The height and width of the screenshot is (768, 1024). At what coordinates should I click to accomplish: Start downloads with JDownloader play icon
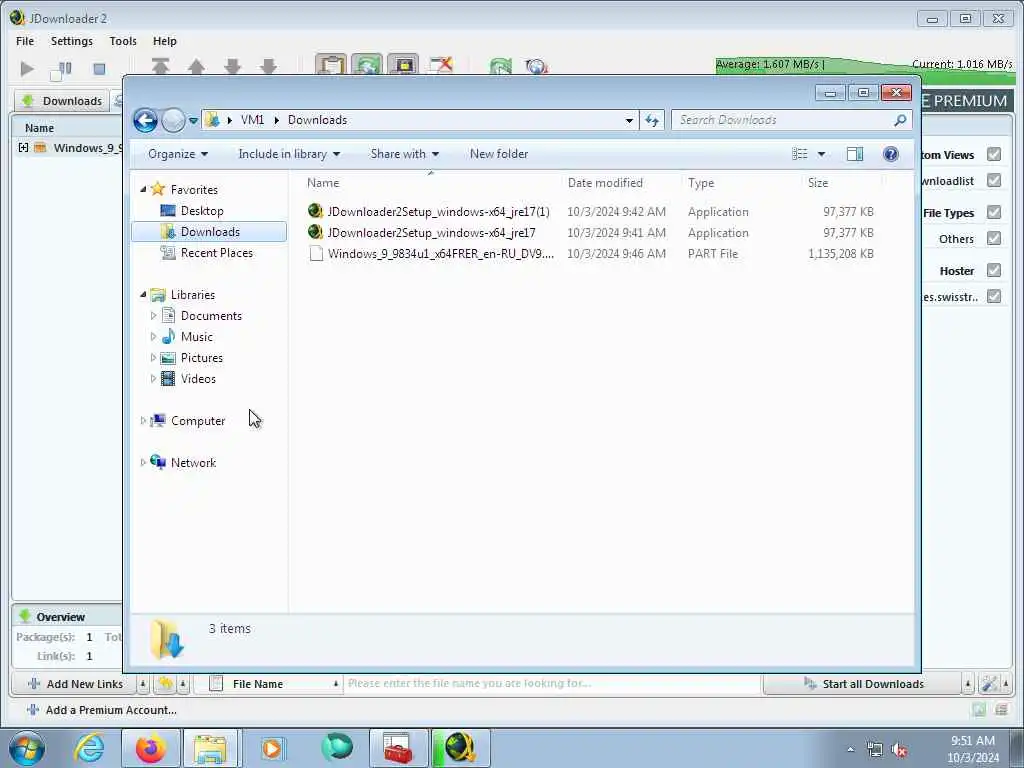[27, 68]
